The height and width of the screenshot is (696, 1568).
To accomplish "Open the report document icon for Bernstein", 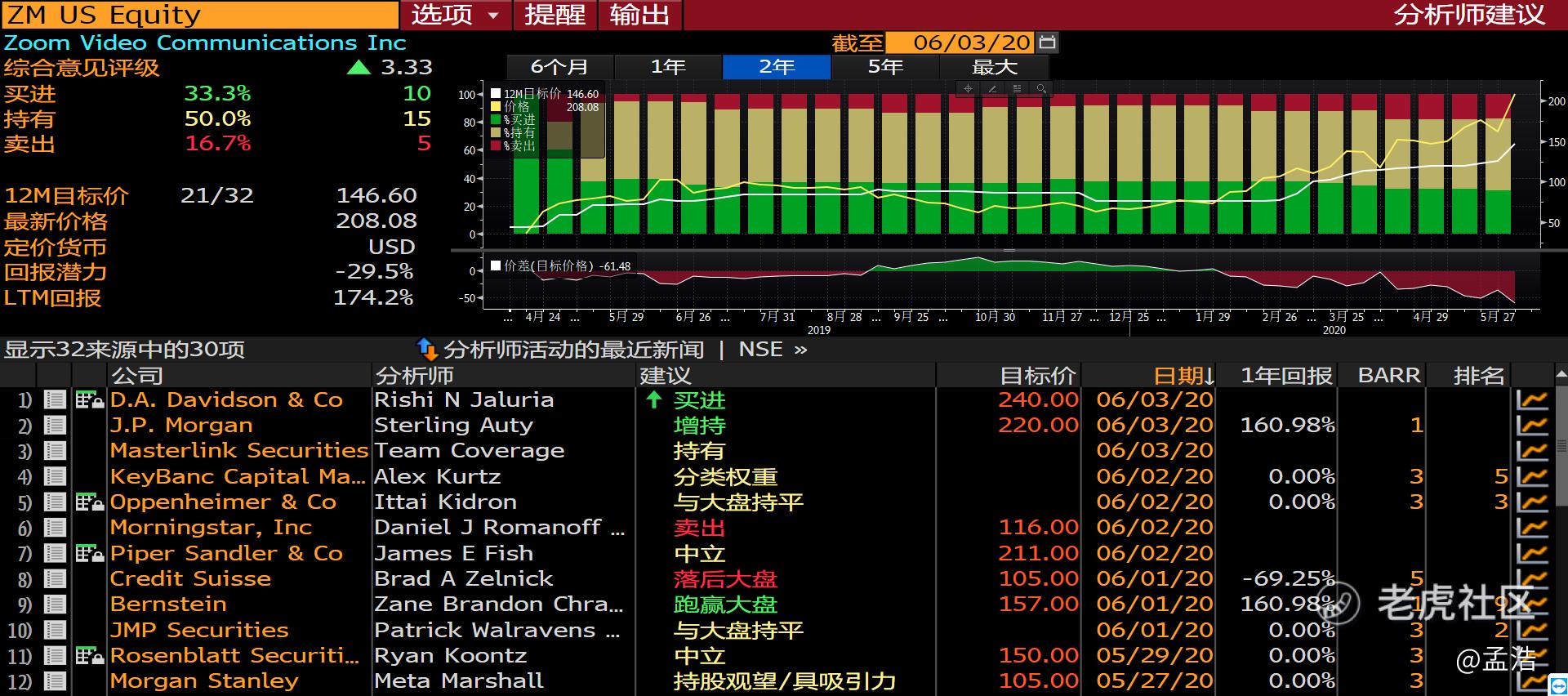I will click(x=55, y=604).
